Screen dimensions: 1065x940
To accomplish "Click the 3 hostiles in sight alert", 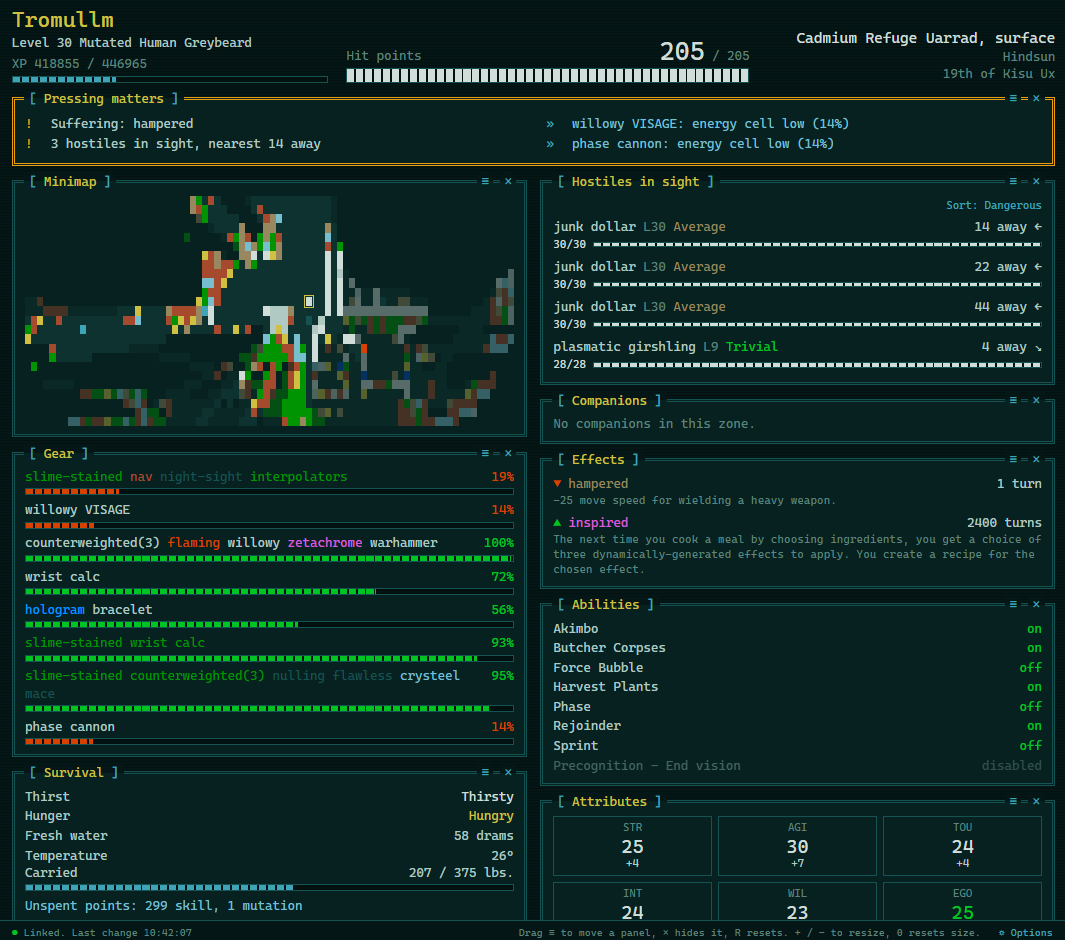I will [173, 143].
